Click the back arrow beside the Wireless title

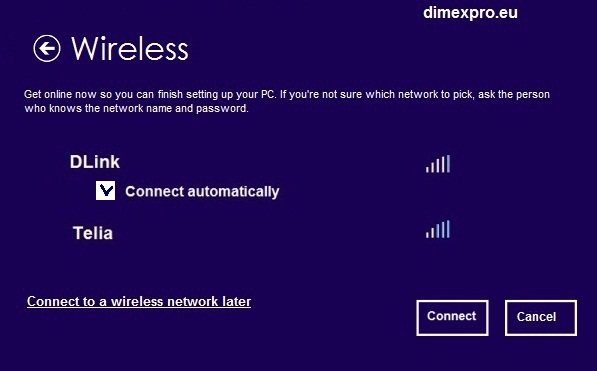point(47,48)
